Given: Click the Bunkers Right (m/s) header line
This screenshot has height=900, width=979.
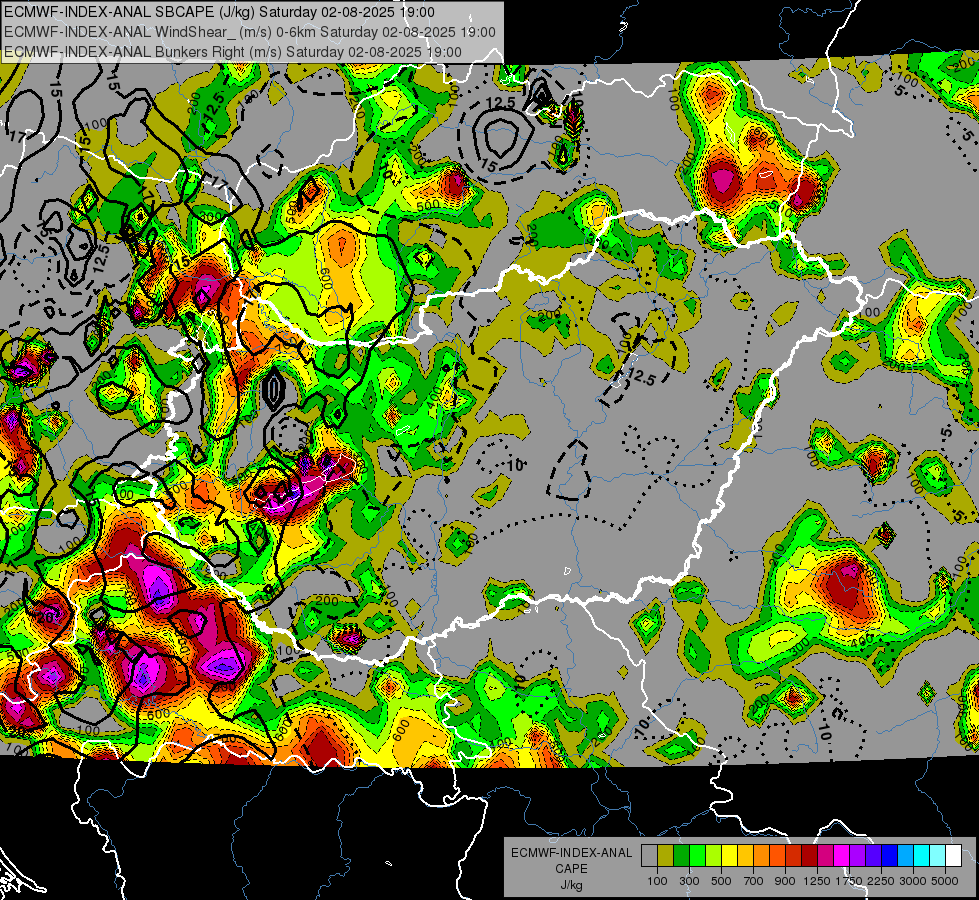Looking at the screenshot, I should [x=233, y=52].
